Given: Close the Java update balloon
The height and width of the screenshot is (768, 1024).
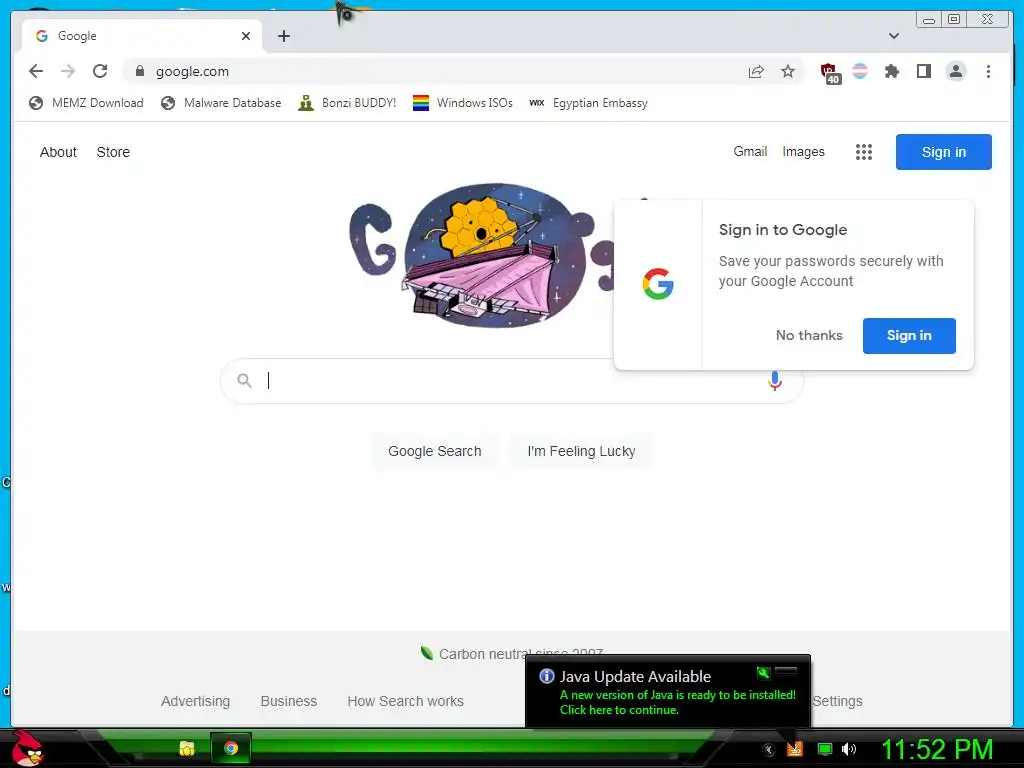Looking at the screenshot, I should (x=786, y=671).
